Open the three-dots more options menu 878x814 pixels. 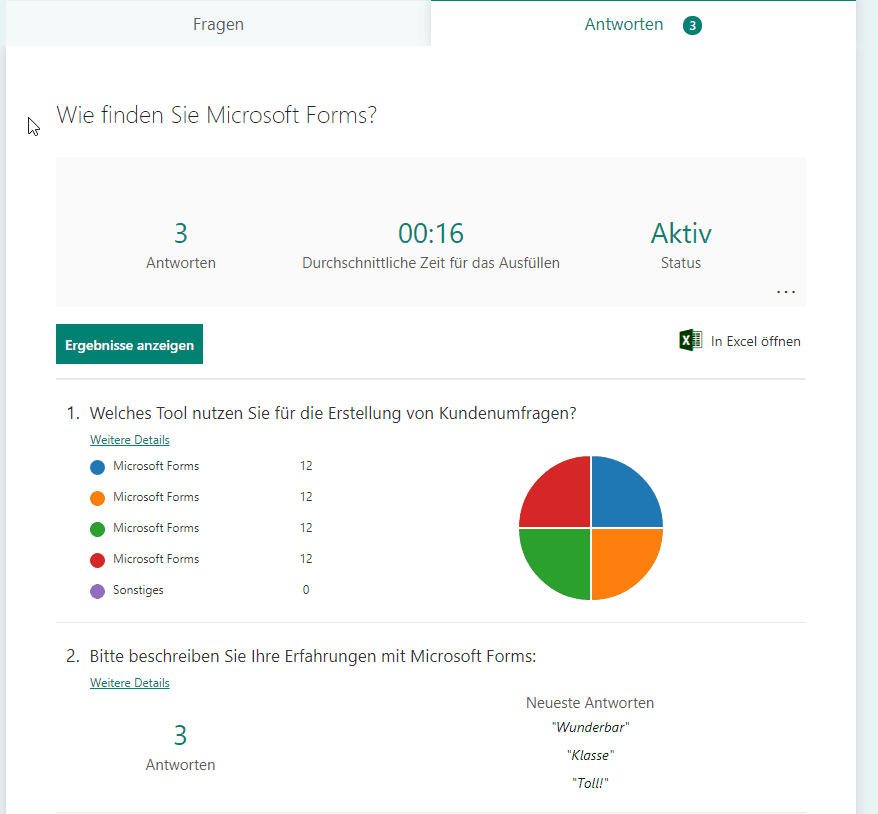pyautogui.click(x=786, y=292)
